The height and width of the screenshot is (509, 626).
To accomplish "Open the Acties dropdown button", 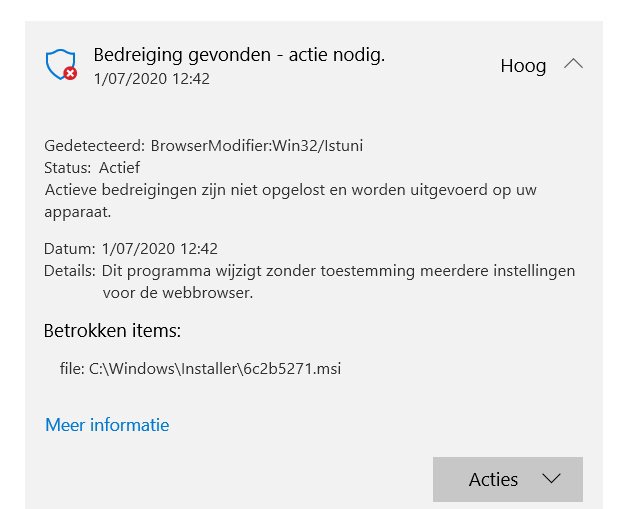I will coord(507,479).
